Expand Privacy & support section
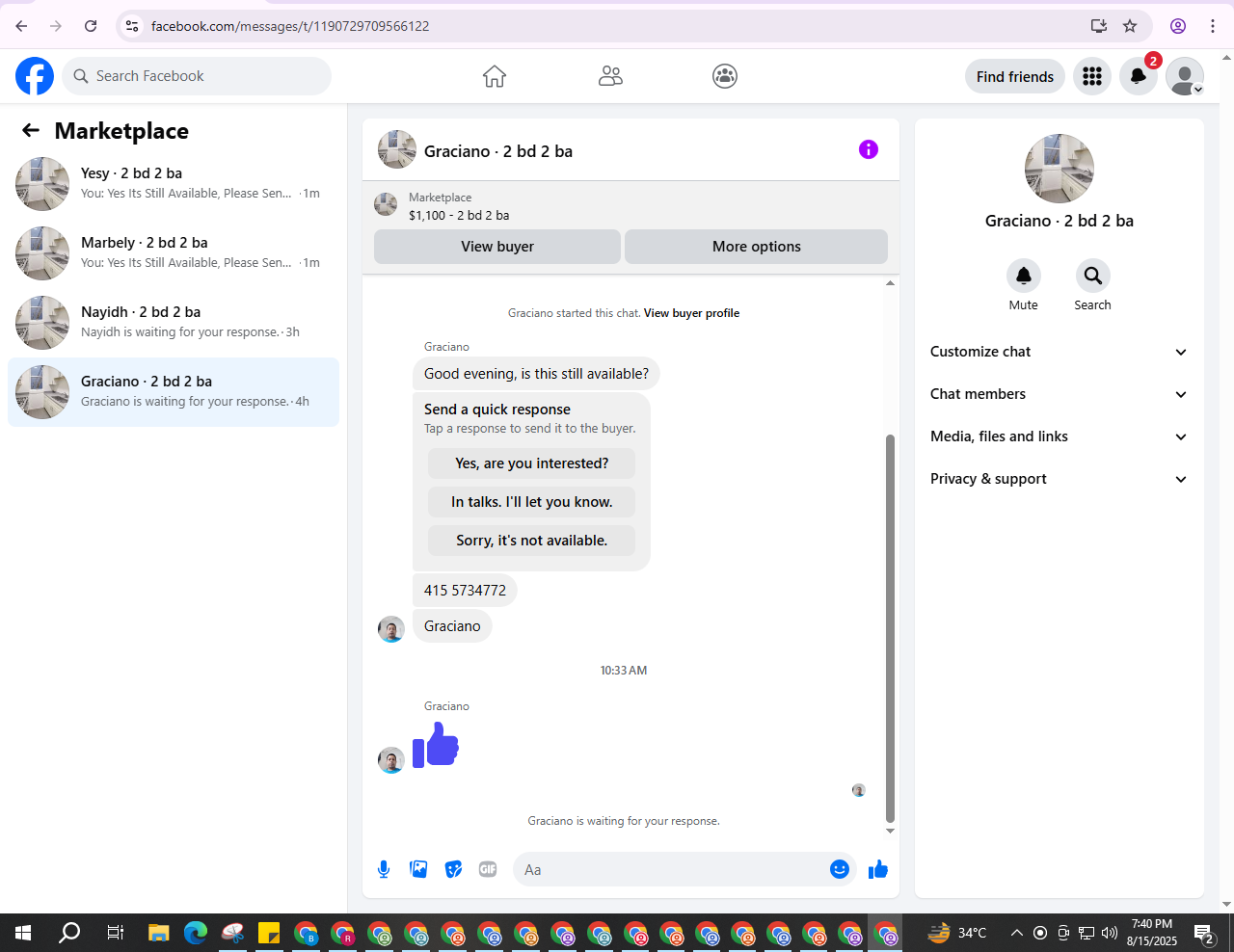Viewport: 1234px width, 952px height. [1059, 479]
